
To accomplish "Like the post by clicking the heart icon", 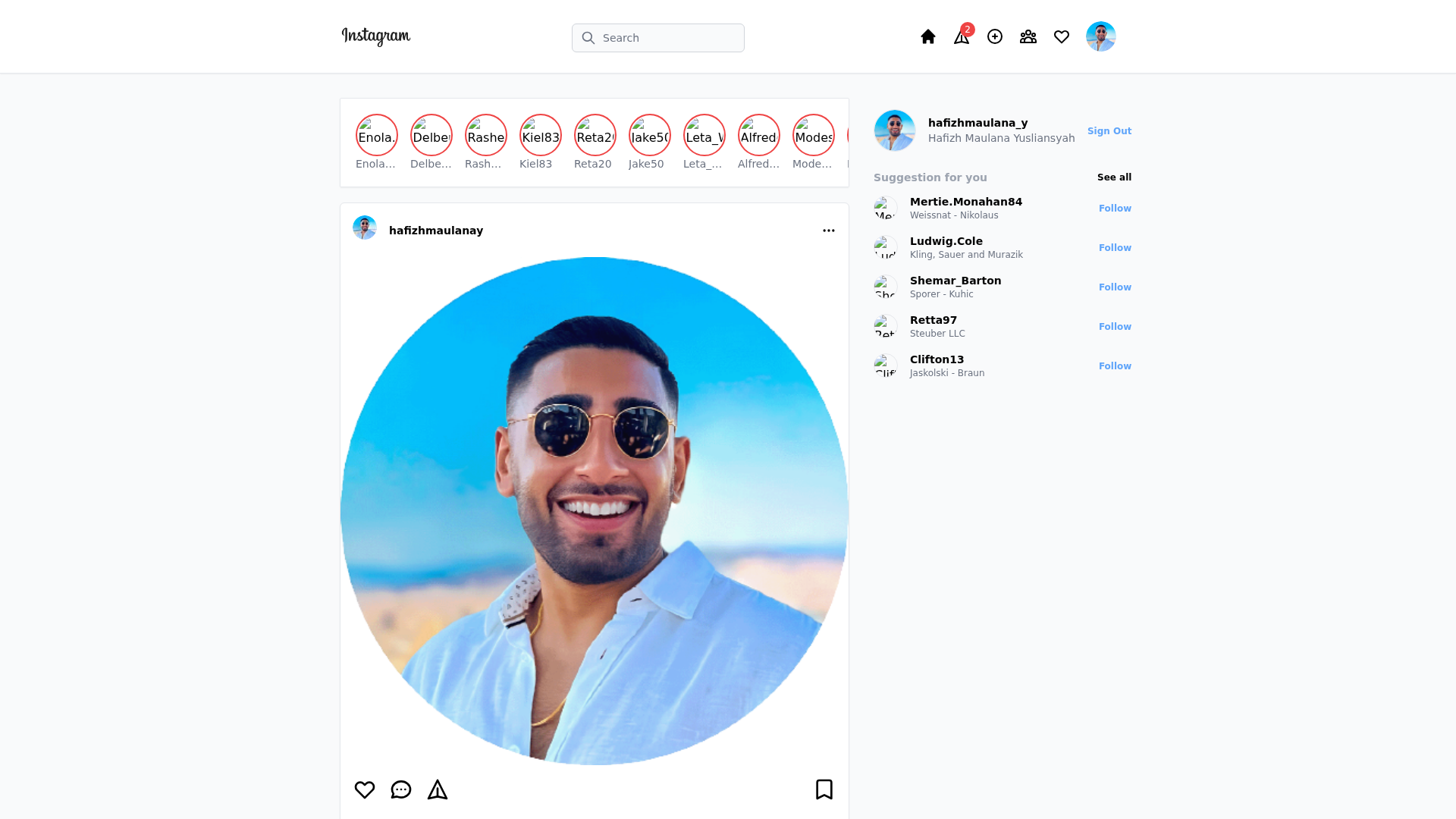I will click(365, 789).
